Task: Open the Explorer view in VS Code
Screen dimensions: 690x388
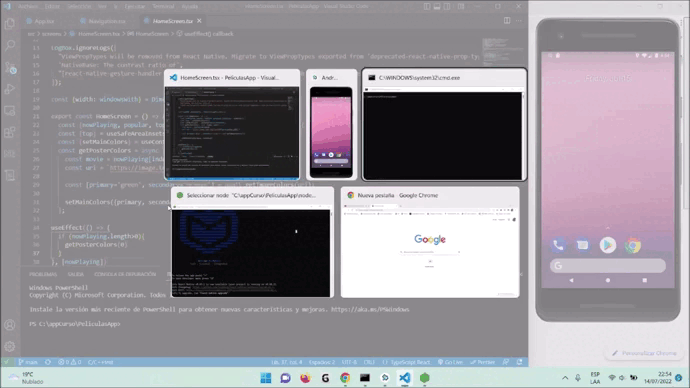Action: (10, 23)
